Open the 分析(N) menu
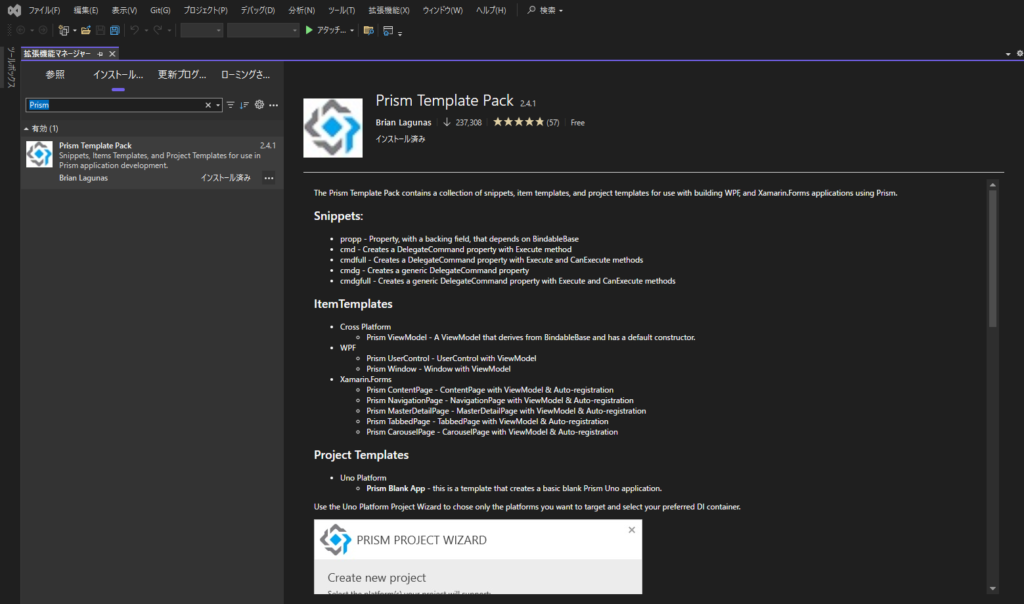The image size is (1024, 604). tap(301, 10)
